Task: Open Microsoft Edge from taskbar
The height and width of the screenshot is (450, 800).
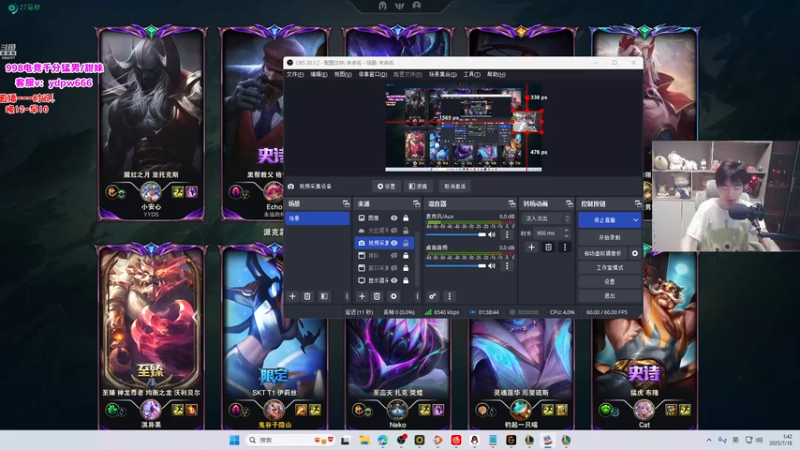Action: 383,440
